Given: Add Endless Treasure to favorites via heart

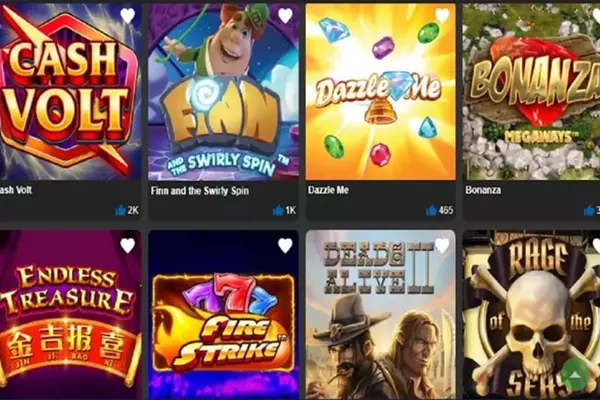Looking at the screenshot, I should [128, 246].
